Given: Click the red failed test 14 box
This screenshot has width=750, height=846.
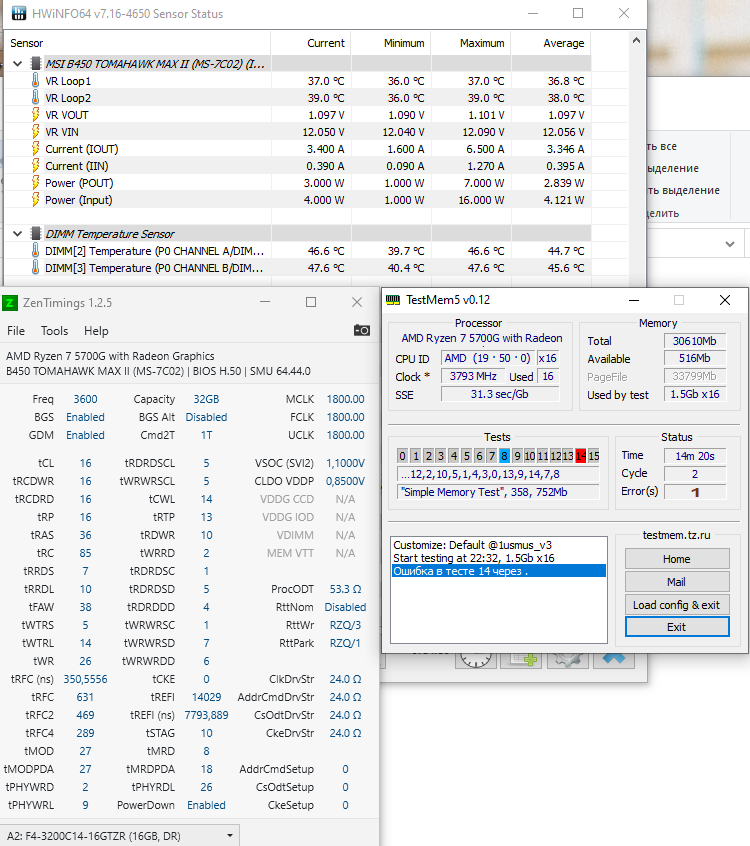Looking at the screenshot, I should pos(581,456).
